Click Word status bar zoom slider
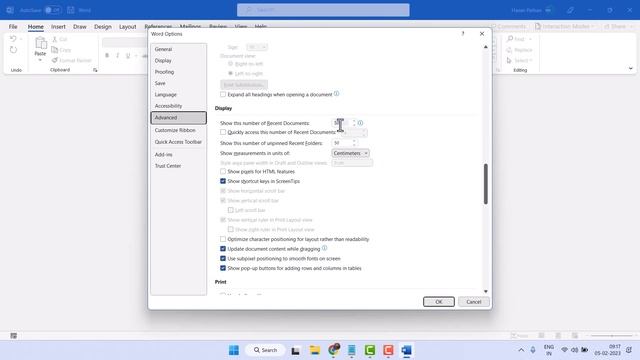The height and width of the screenshot is (360, 640). [x=611, y=336]
